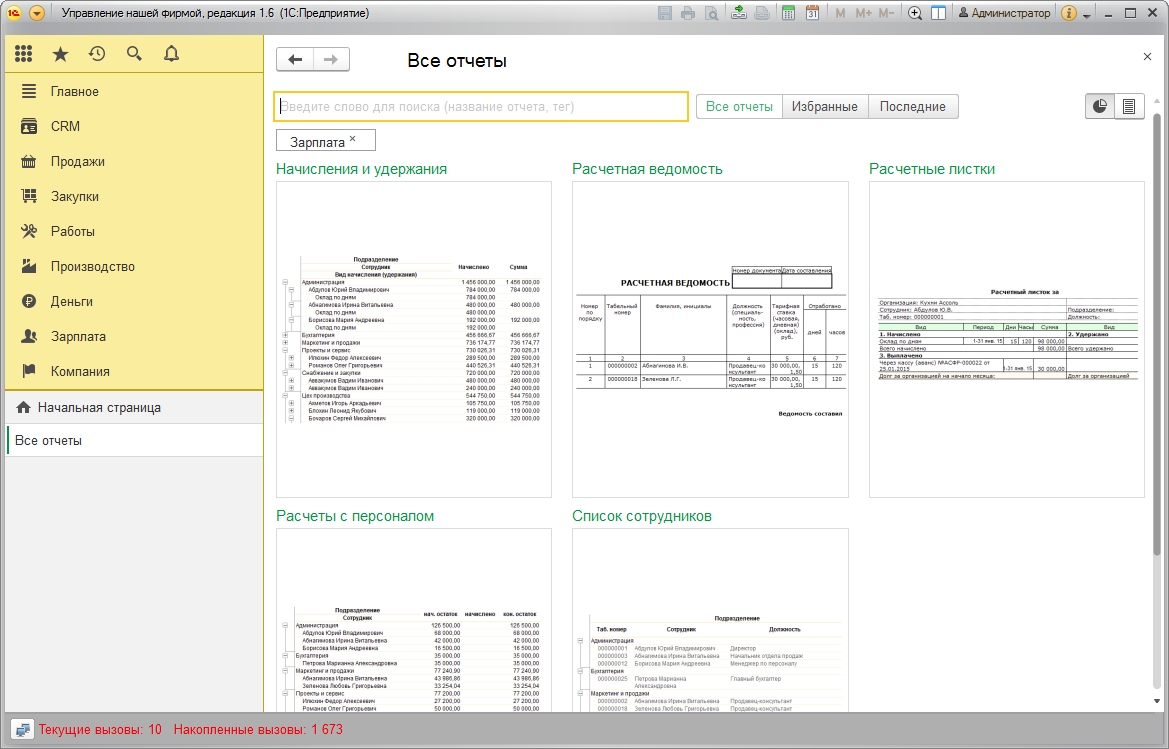
Task: Switch filter to Последние
Action: (x=913, y=107)
